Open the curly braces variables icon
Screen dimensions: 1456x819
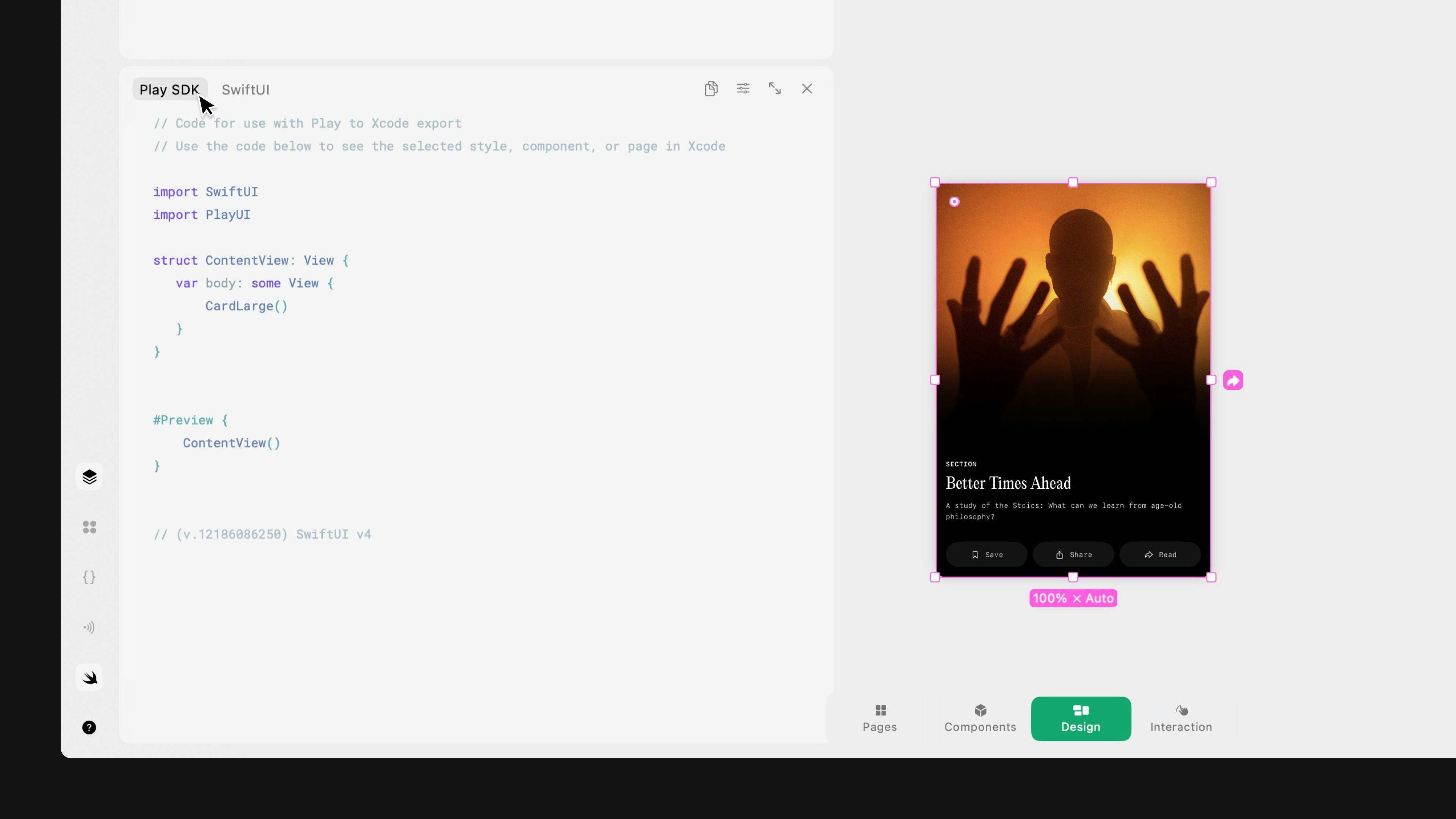coord(89,577)
